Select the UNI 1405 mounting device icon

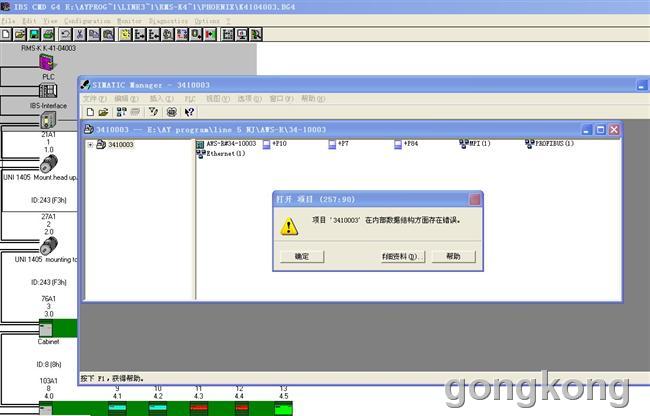pyautogui.click(x=49, y=245)
